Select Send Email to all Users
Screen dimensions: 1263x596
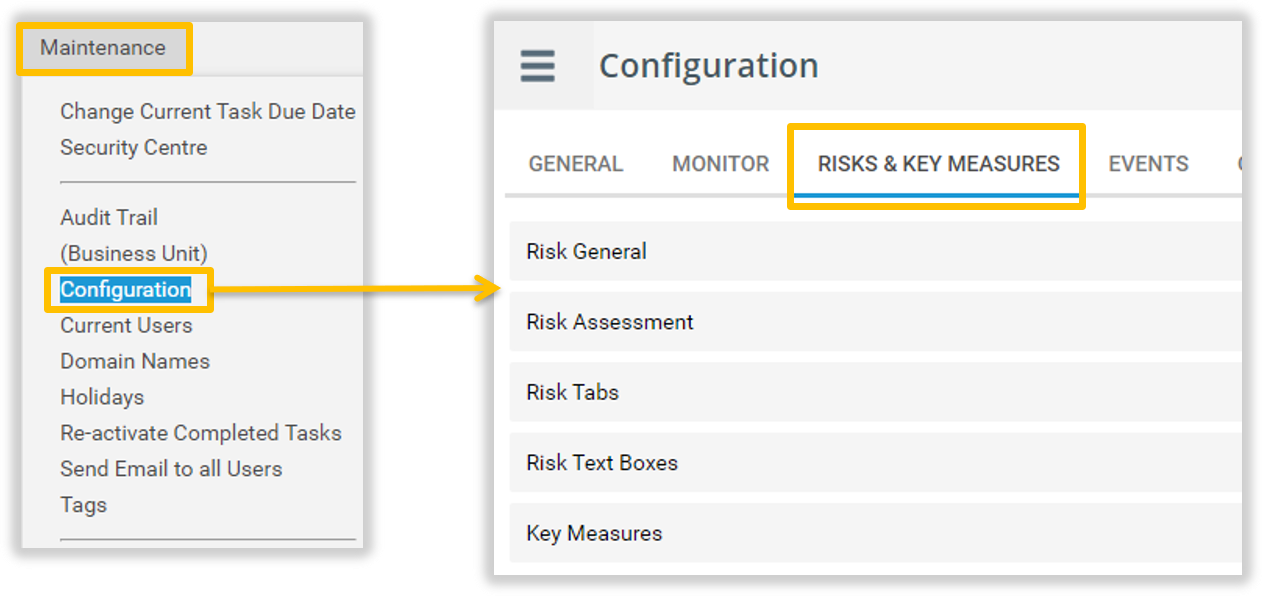[x=171, y=470]
